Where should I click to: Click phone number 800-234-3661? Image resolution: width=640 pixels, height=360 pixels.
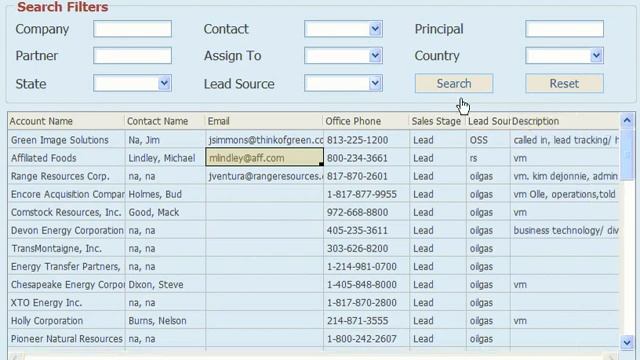coord(357,158)
